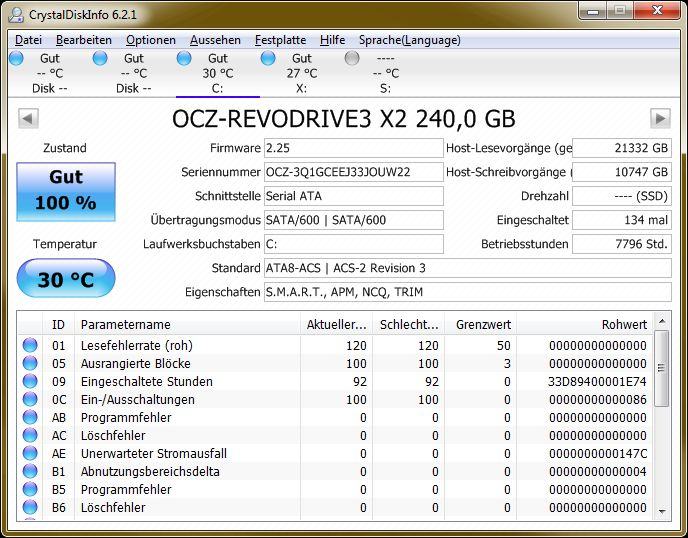The image size is (688, 538).
Task: Click the Firmware field showing 2.25
Action: (353, 148)
